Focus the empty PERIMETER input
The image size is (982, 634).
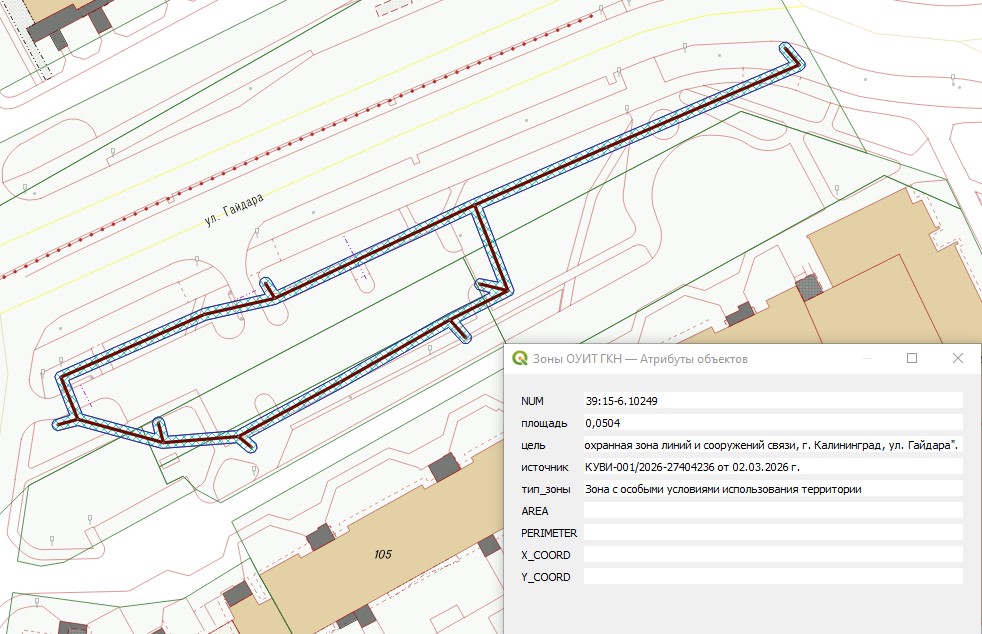tap(772, 533)
